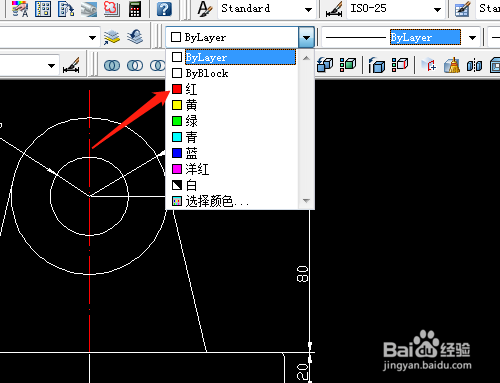Open the Markup Set Manager icon
500x383 pixels.
point(112,9)
